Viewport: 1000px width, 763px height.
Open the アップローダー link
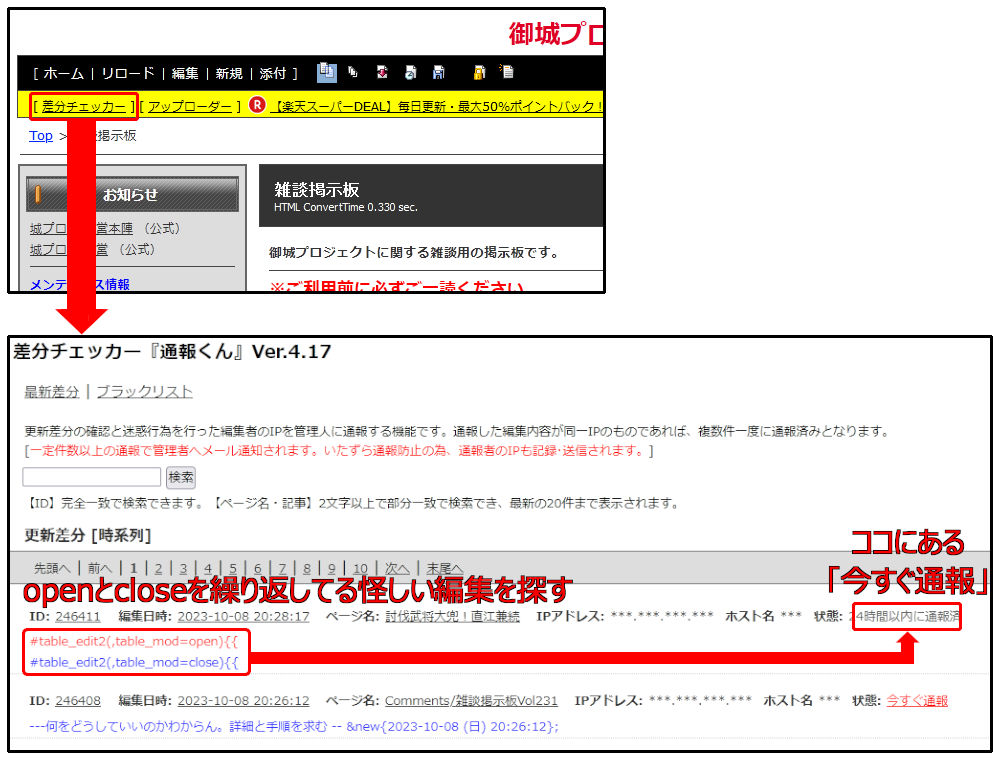pos(190,106)
